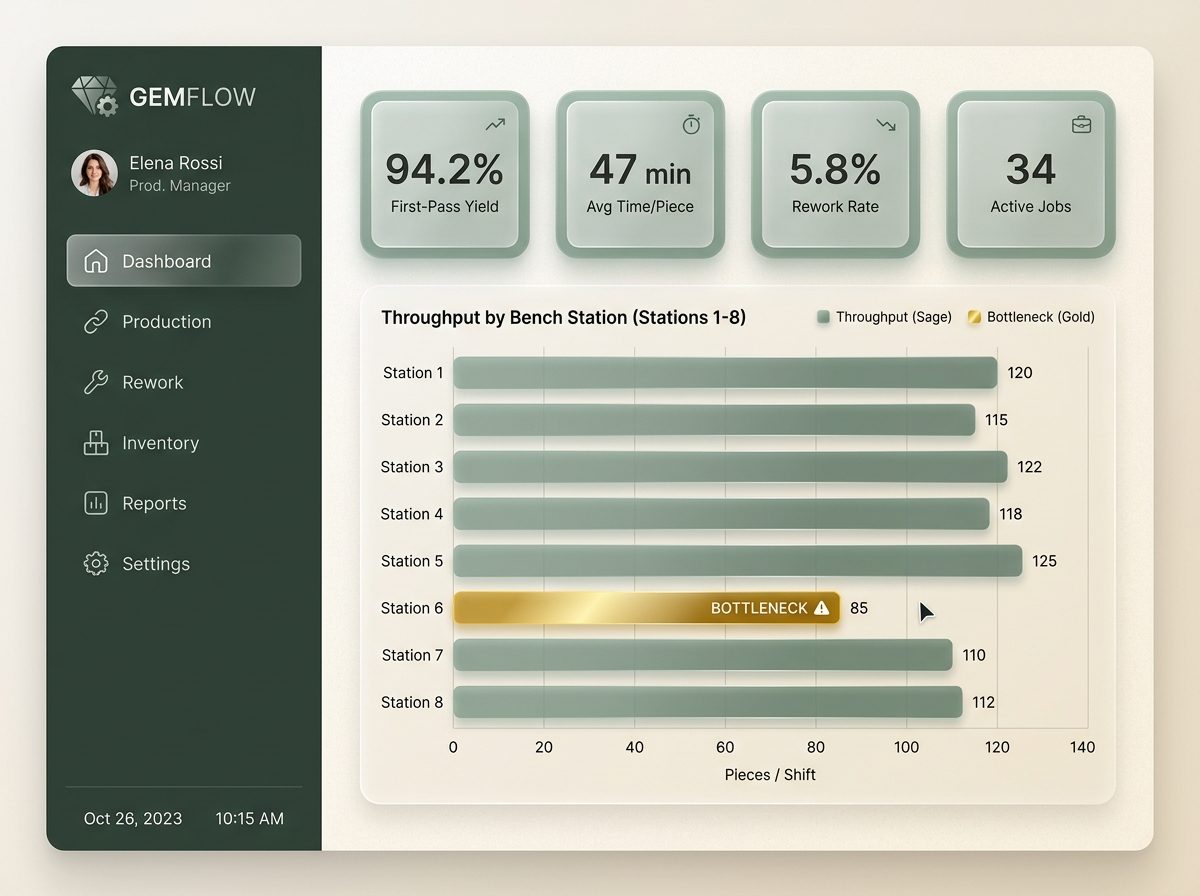This screenshot has height=896, width=1200.
Task: Open the Rework Rate card
Action: point(835,174)
